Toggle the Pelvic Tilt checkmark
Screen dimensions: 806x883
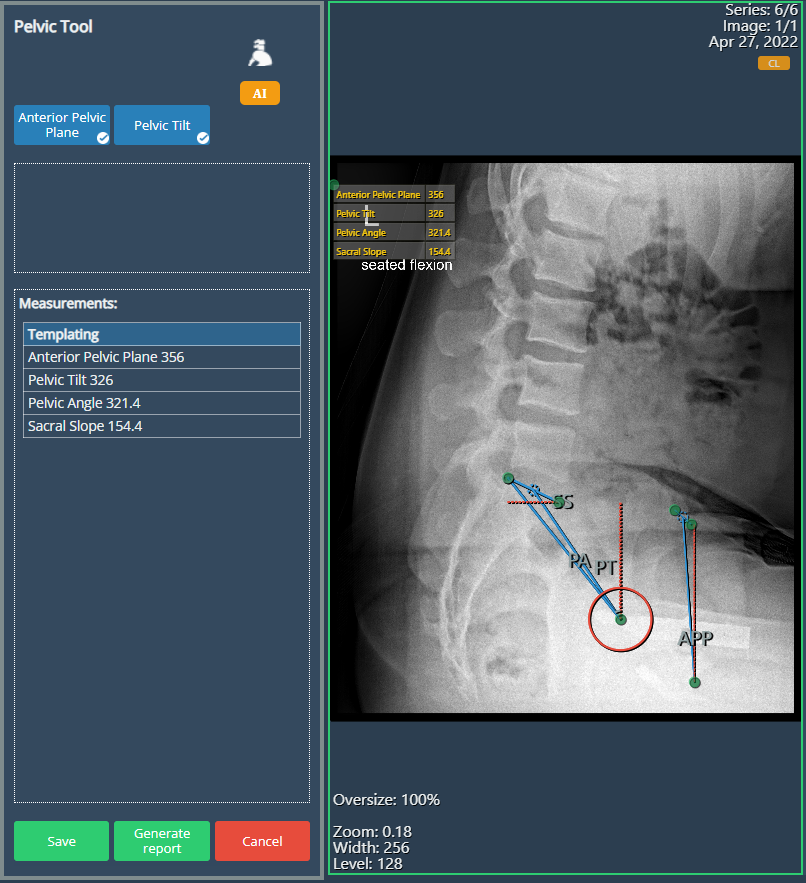[203, 138]
